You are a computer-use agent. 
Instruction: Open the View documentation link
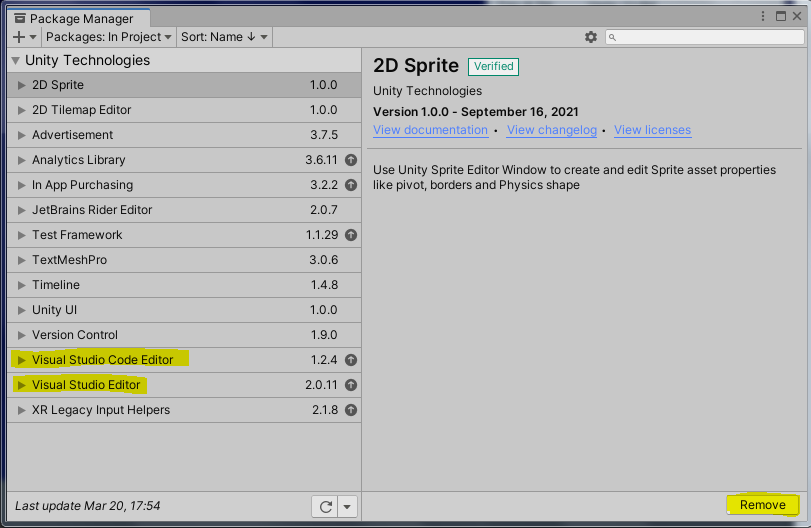tap(430, 130)
